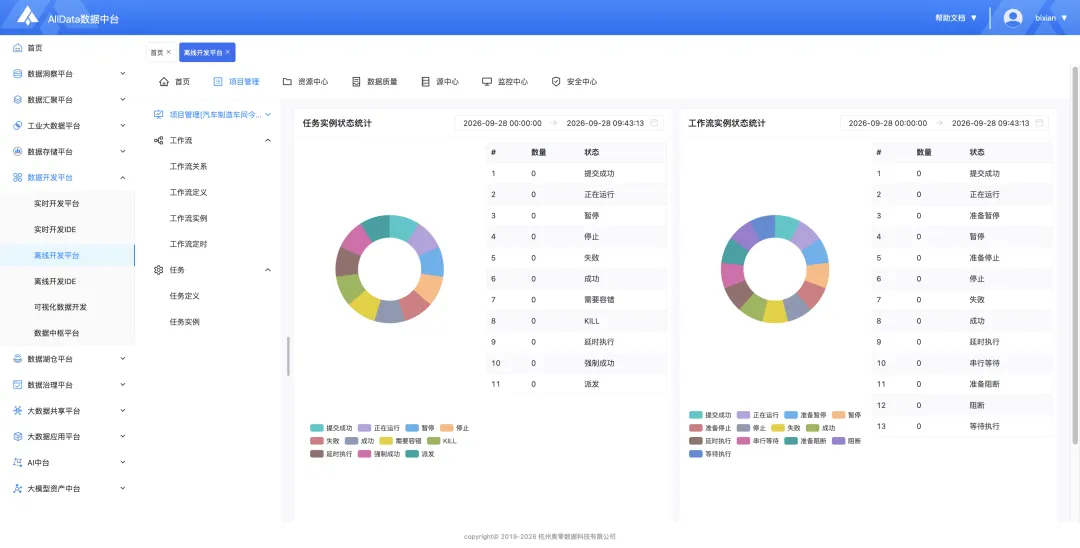
Task: Toggle 等待执行 legend in 工作流 chart
Action: tap(710, 454)
